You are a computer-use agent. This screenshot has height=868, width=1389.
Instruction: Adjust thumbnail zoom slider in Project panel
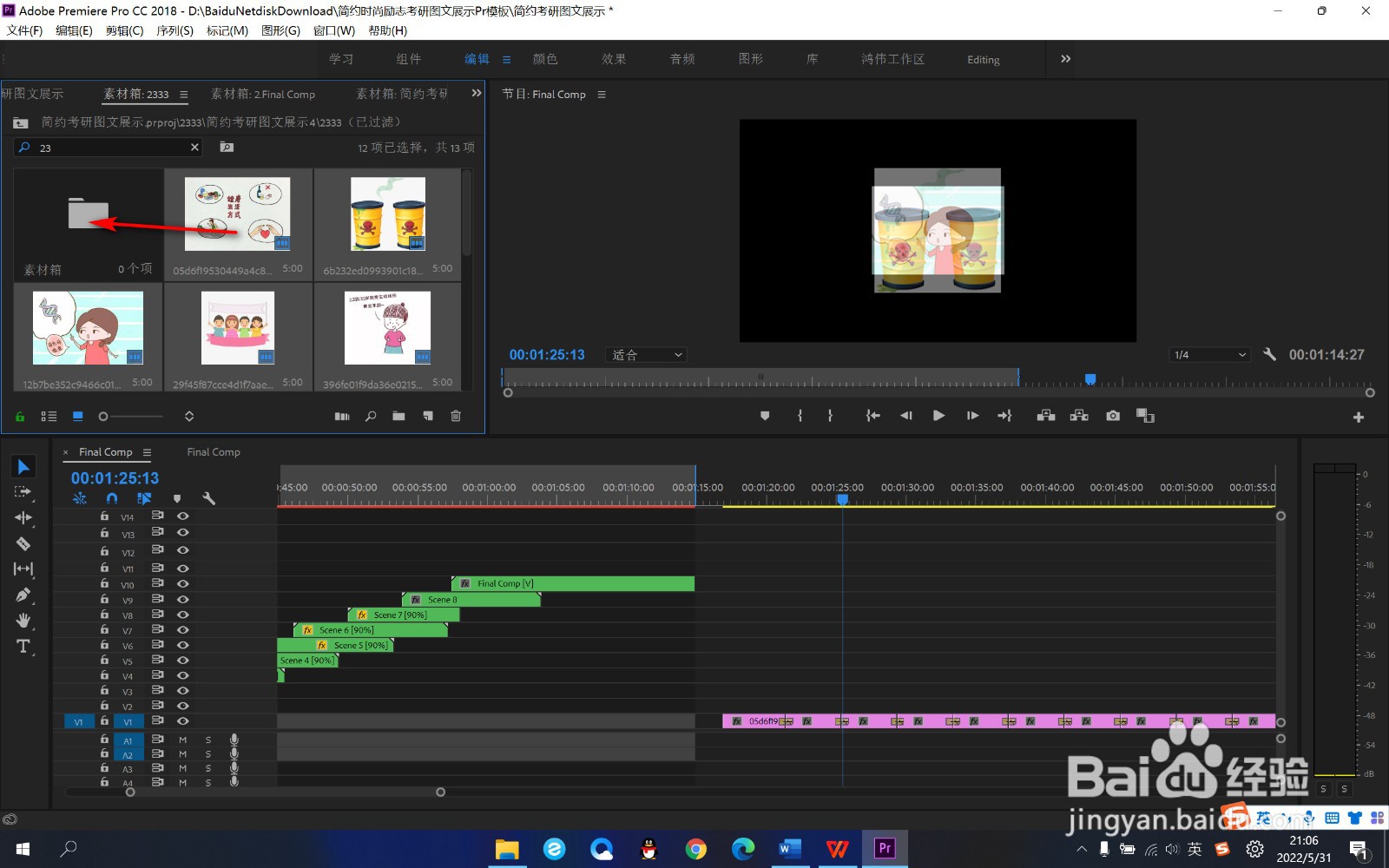pos(103,417)
